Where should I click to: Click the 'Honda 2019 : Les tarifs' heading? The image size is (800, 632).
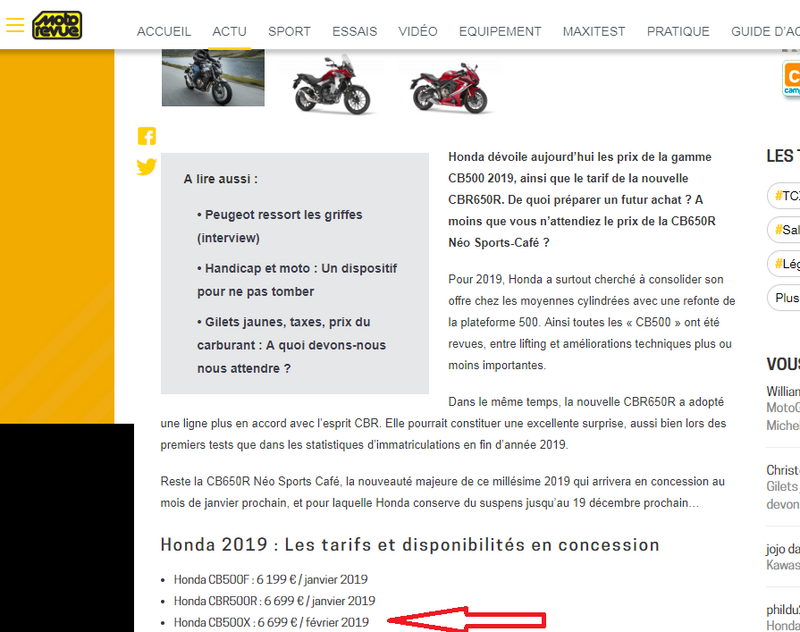(x=410, y=545)
